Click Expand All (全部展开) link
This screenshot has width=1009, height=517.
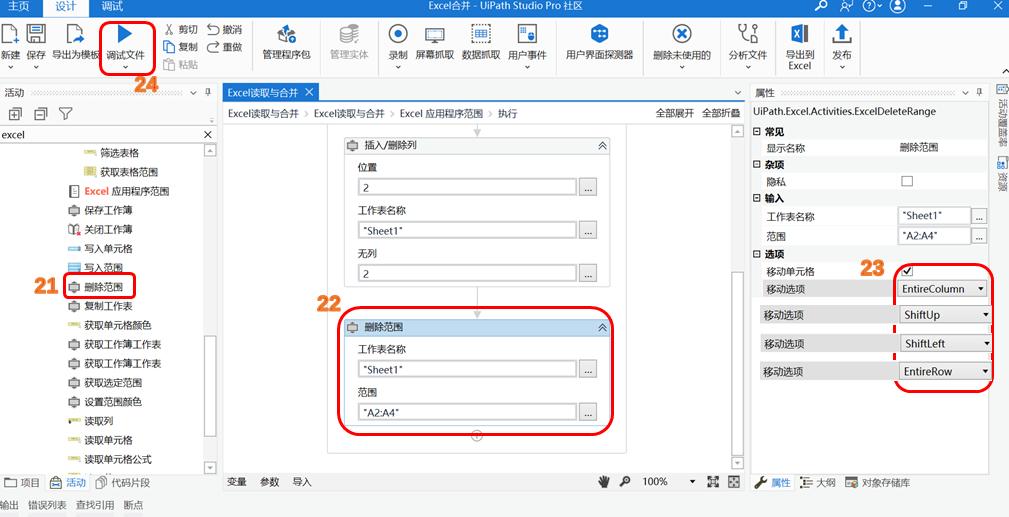pos(674,113)
